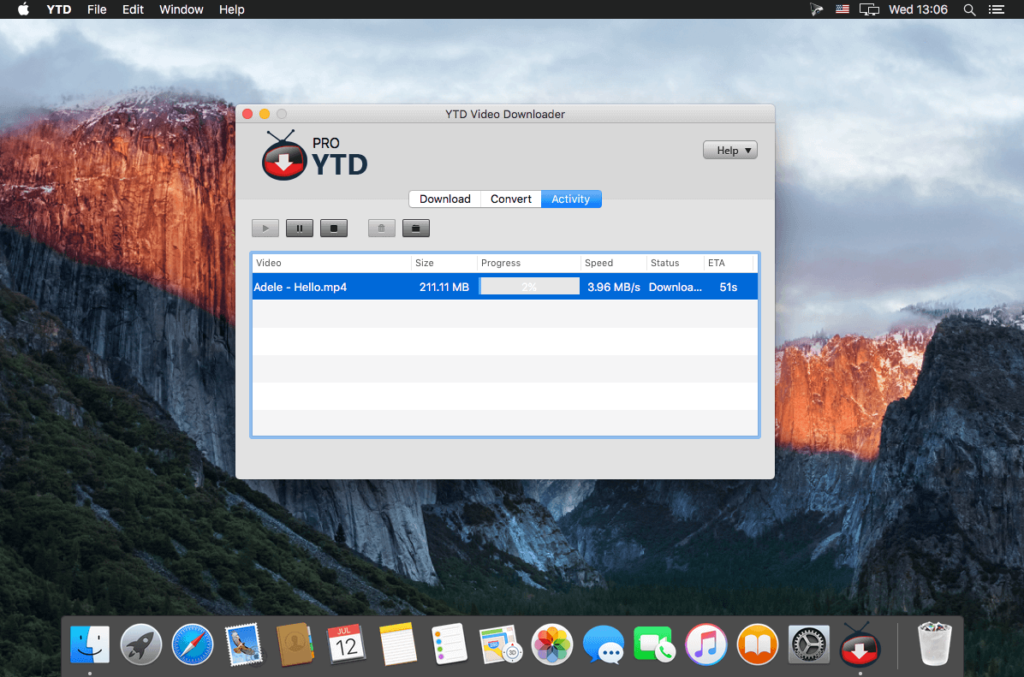Expand the Spotlight search in menu bar
The height and width of the screenshot is (677, 1024).
pos(968,9)
